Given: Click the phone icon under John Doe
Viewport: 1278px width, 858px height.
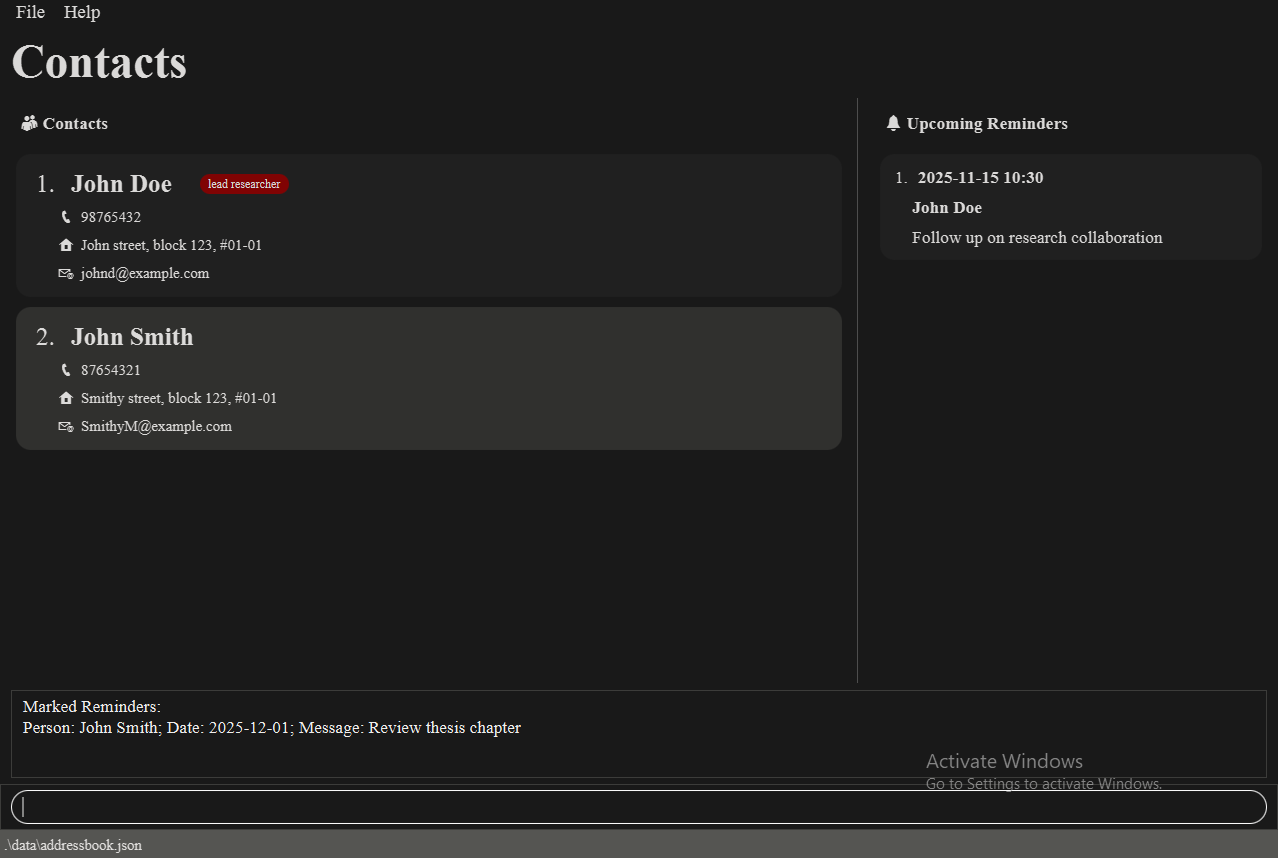Looking at the screenshot, I should tap(66, 217).
